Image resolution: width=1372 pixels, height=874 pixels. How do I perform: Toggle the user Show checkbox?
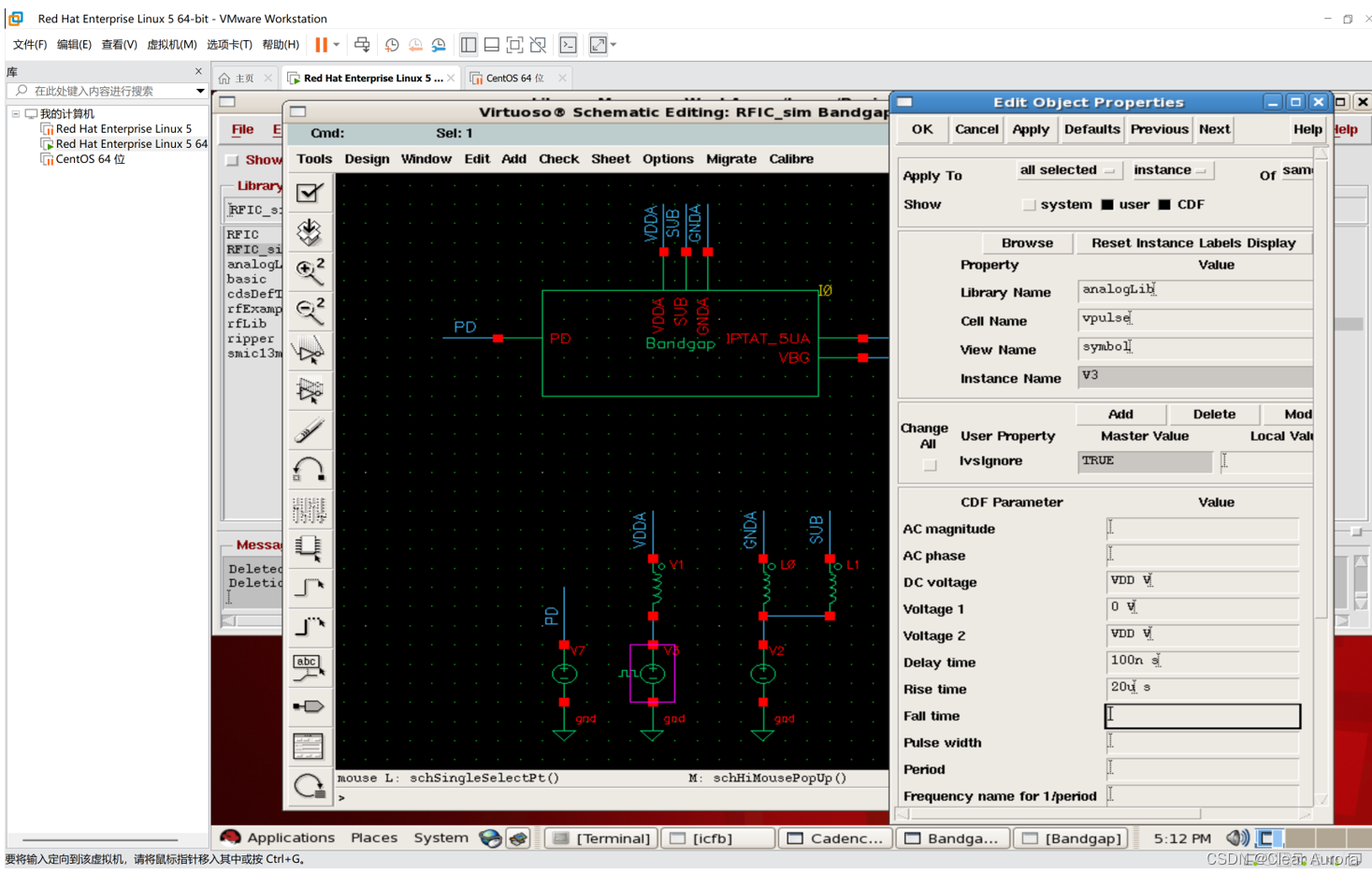click(x=1107, y=205)
